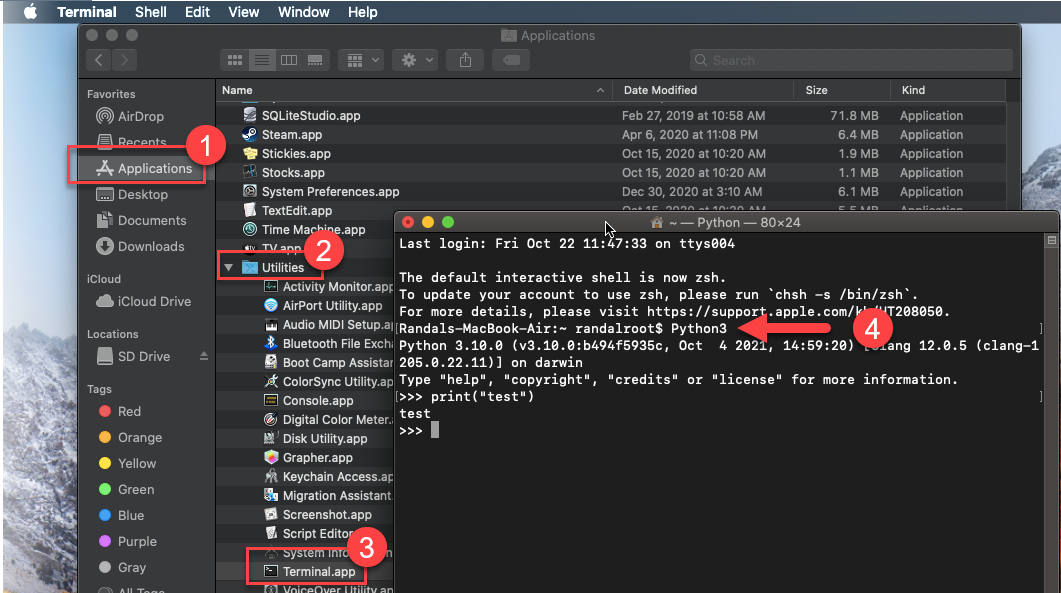Screen dimensions: 1061x593
Task: Select Downloads in sidebar
Action: [x=140, y=246]
